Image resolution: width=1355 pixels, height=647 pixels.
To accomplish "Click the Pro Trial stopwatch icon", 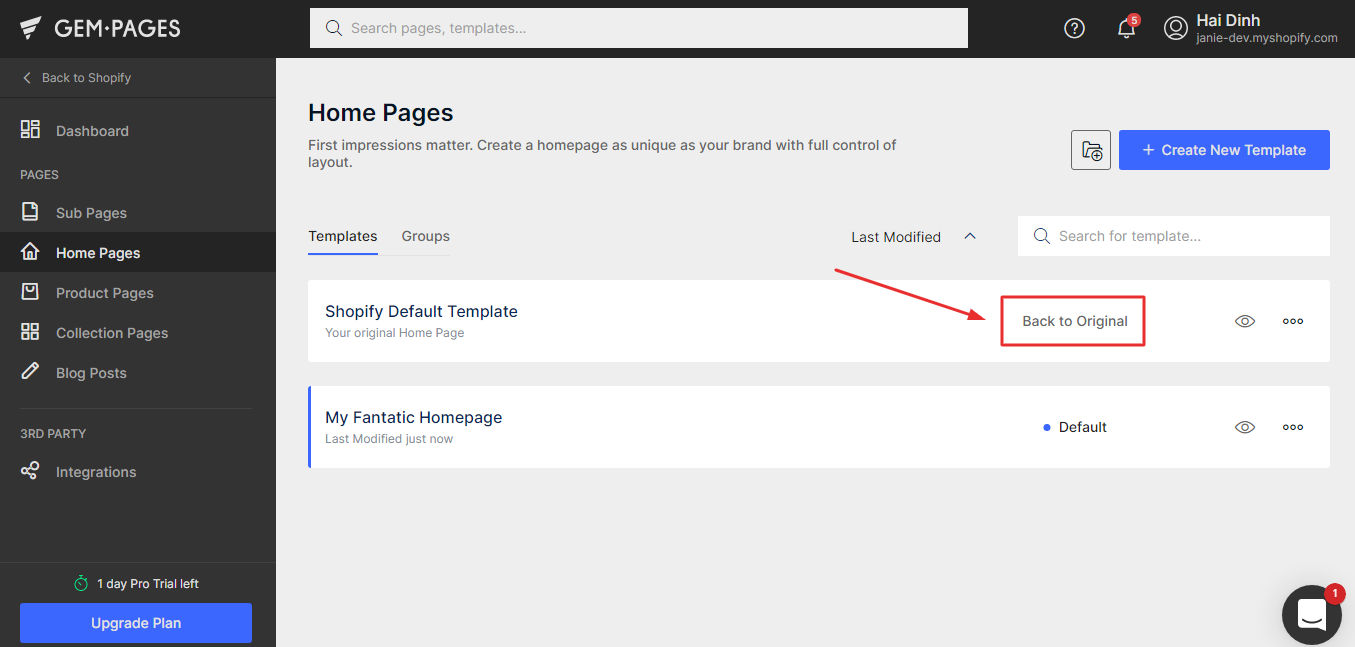I will point(81,583).
